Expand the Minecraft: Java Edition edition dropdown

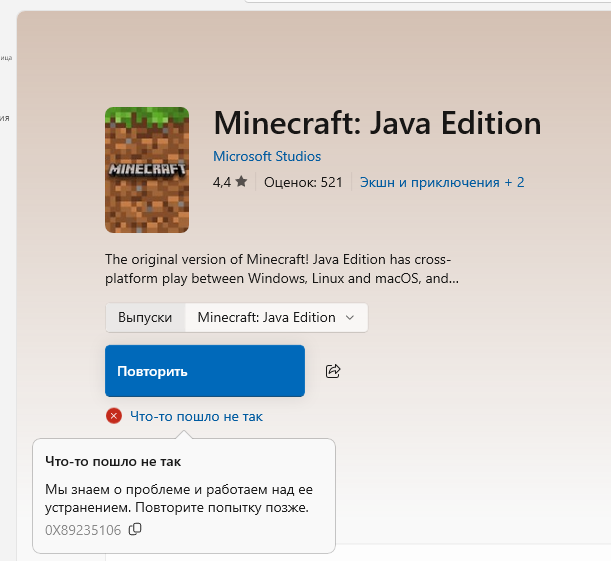276,318
